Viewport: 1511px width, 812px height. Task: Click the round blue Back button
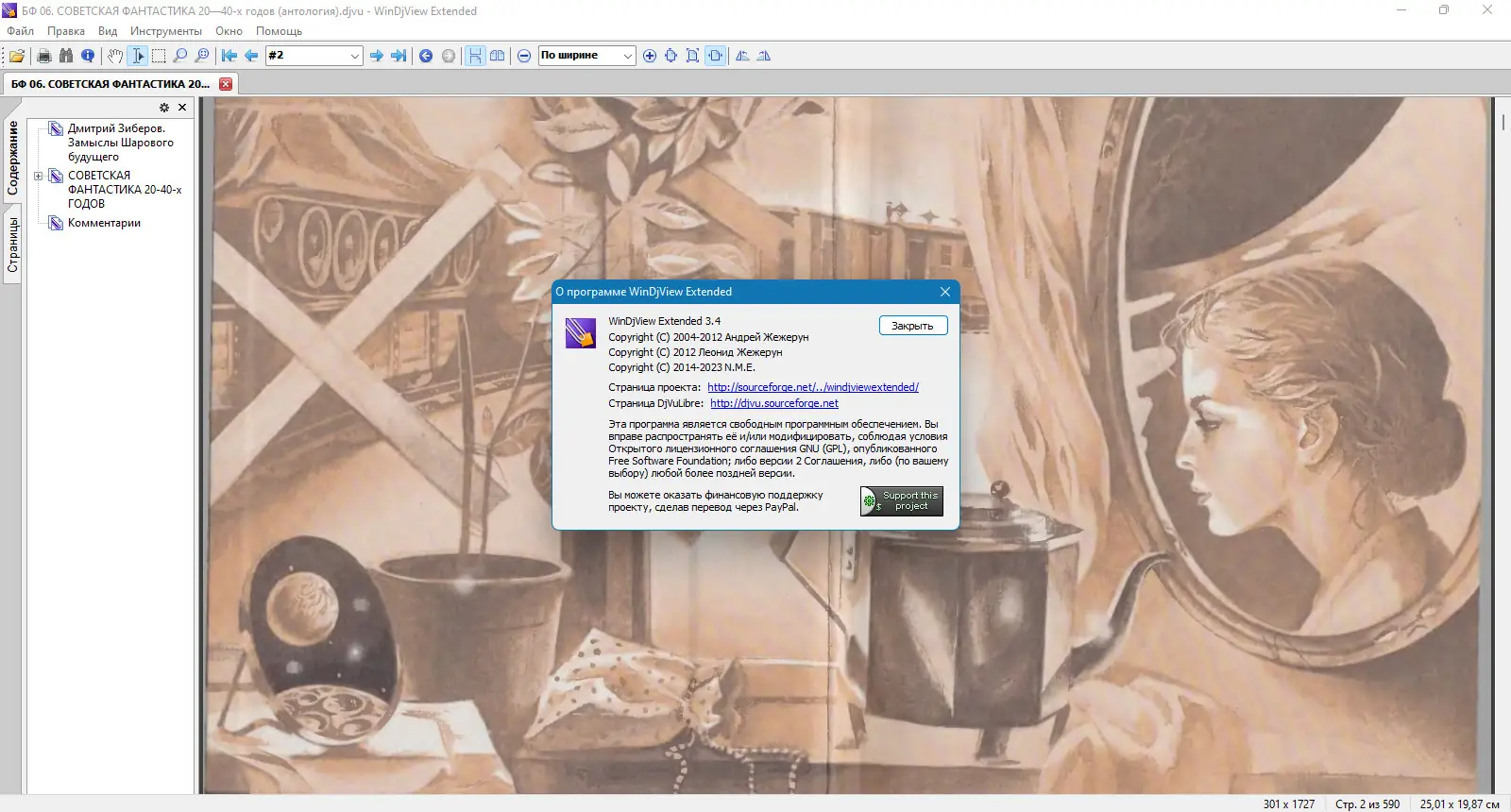[426, 56]
